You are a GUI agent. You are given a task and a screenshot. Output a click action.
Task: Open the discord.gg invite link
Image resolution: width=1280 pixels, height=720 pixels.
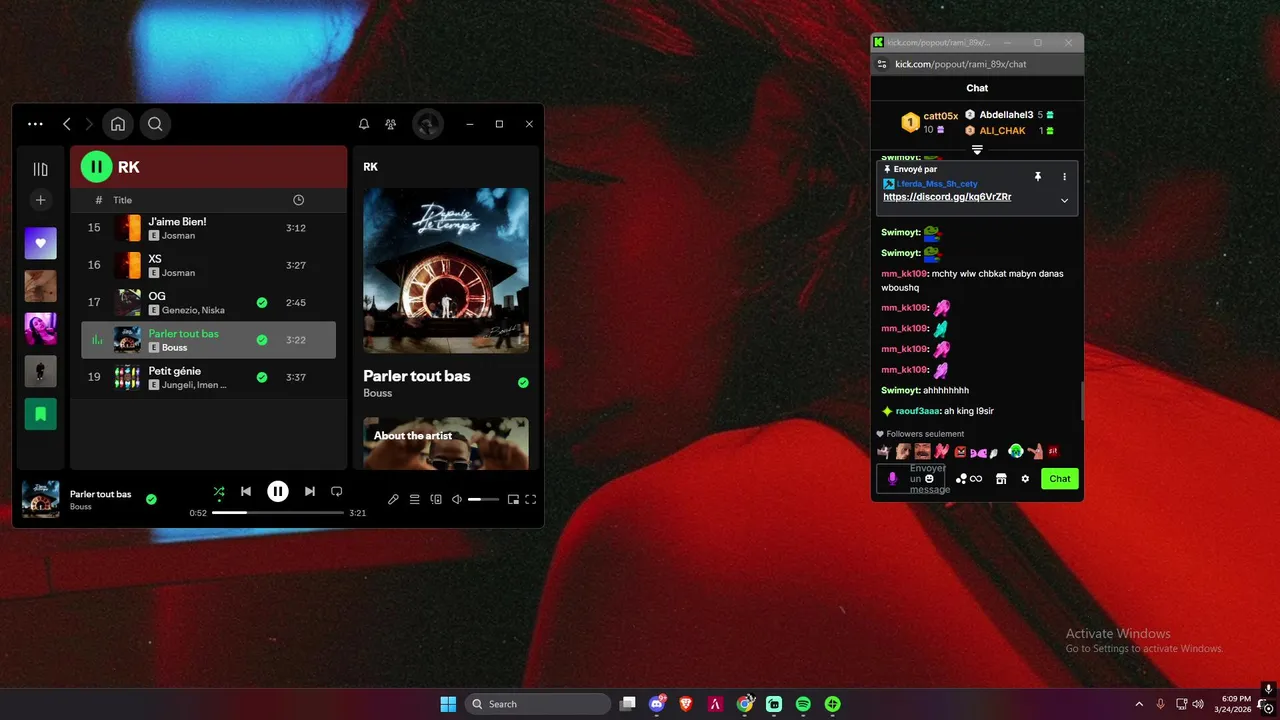(x=947, y=197)
